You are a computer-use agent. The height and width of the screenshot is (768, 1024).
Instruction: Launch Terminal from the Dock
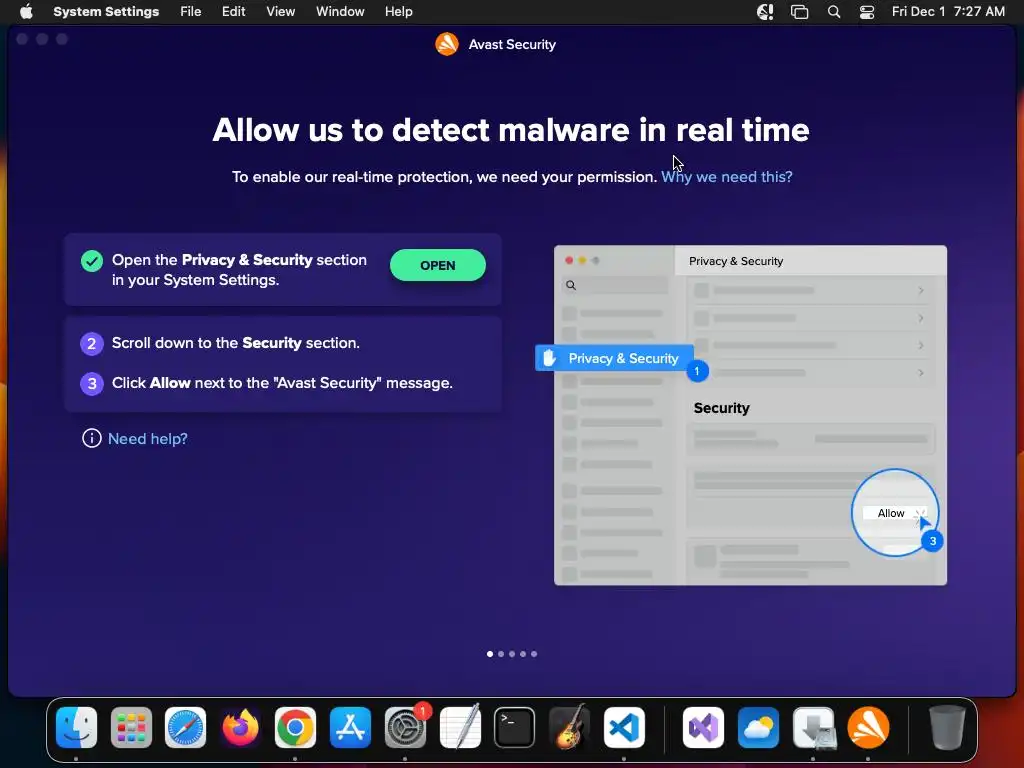point(515,727)
